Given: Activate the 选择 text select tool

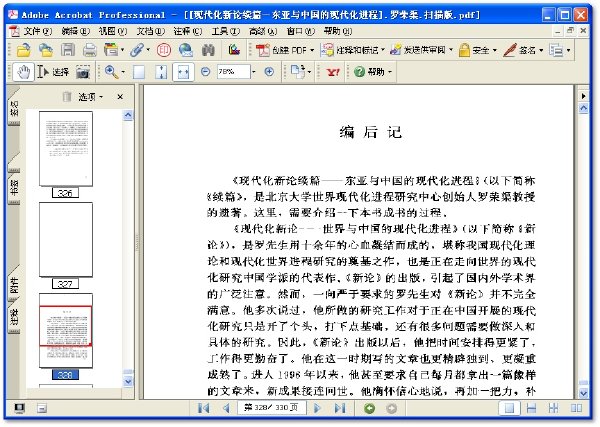Looking at the screenshot, I should pyautogui.click(x=53, y=72).
